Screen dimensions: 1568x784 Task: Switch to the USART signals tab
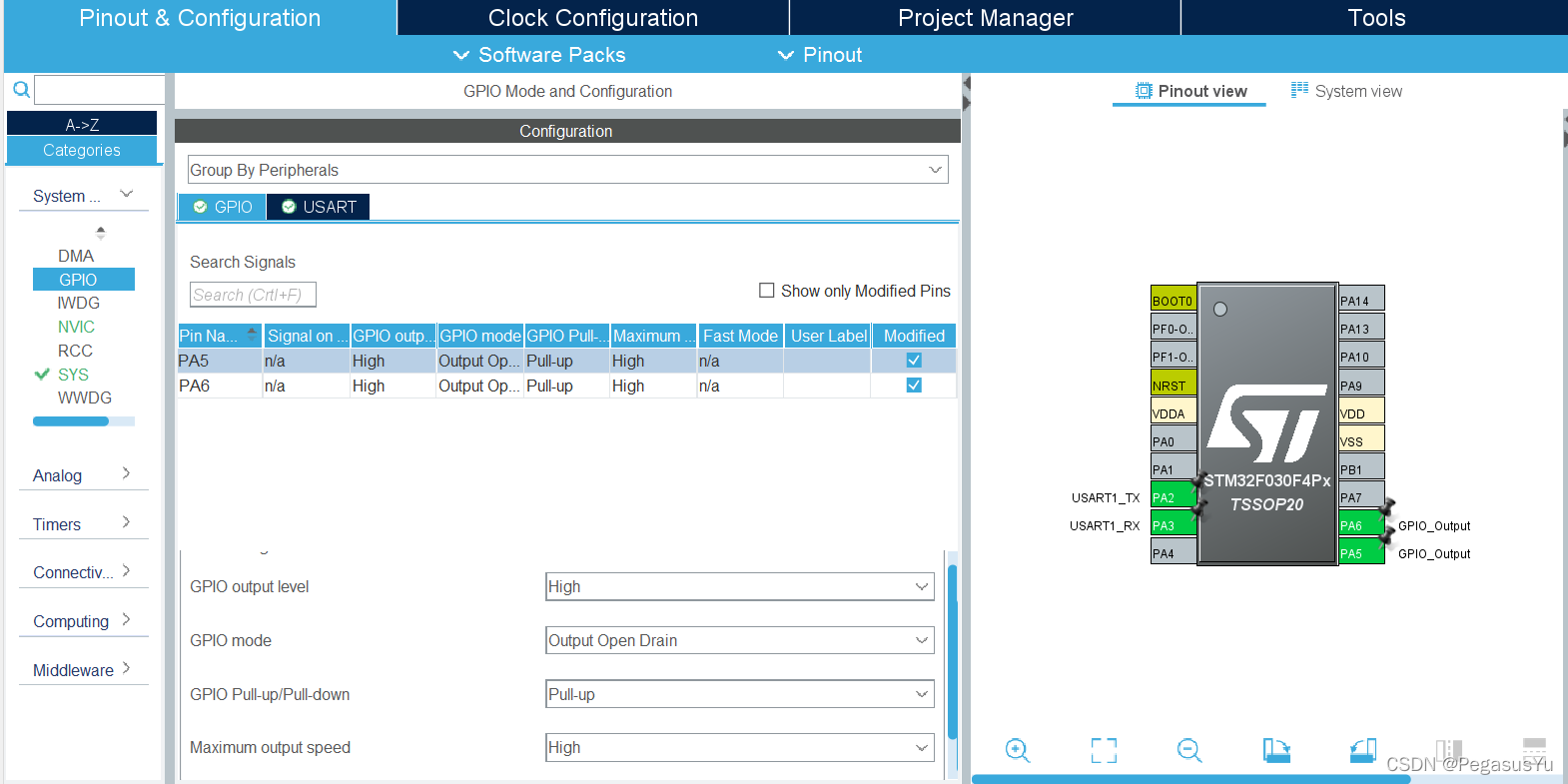[319, 207]
